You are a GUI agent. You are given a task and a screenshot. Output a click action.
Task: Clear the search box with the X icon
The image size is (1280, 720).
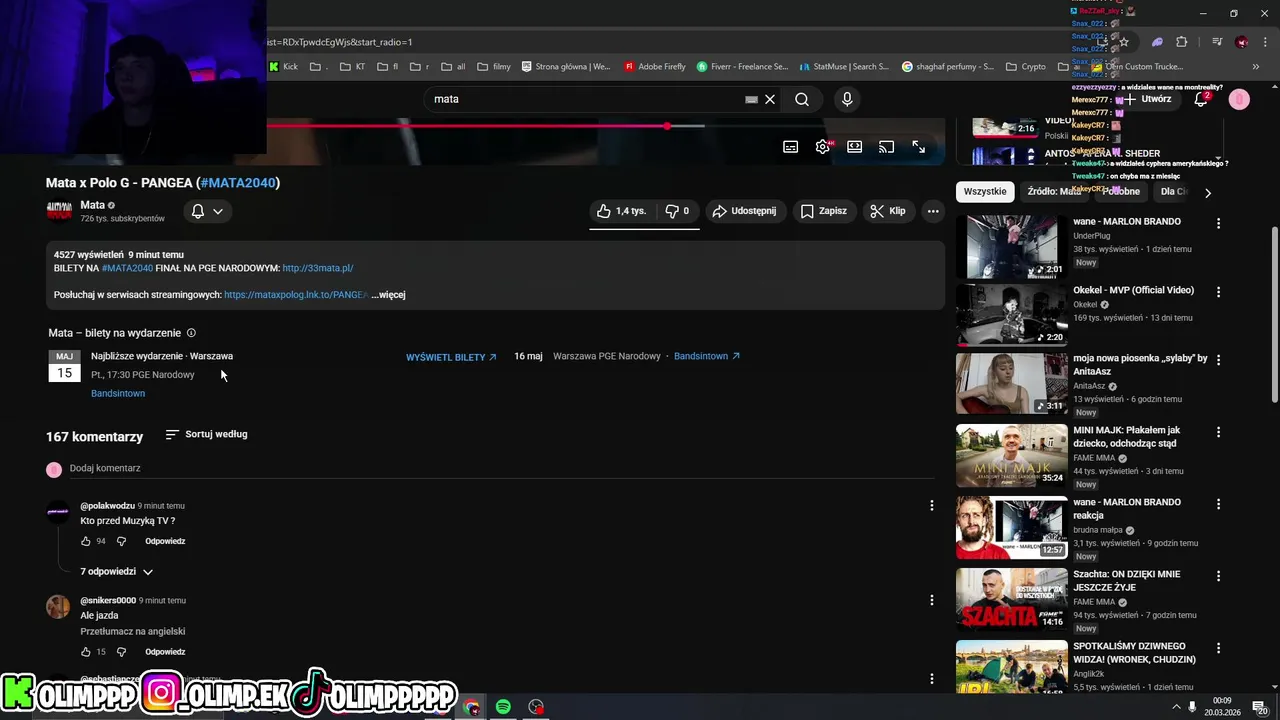coord(770,99)
